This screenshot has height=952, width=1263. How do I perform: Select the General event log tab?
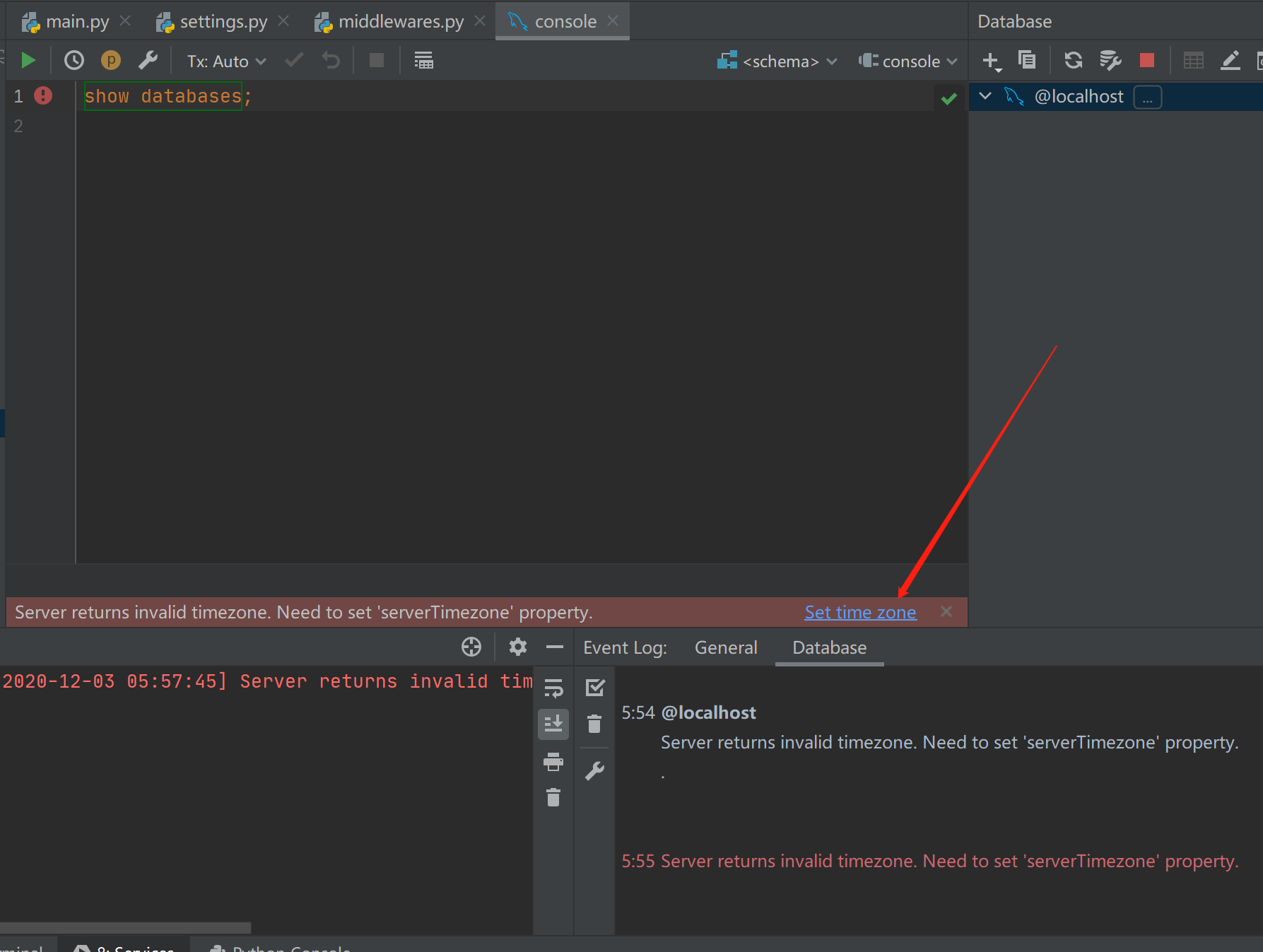[726, 647]
